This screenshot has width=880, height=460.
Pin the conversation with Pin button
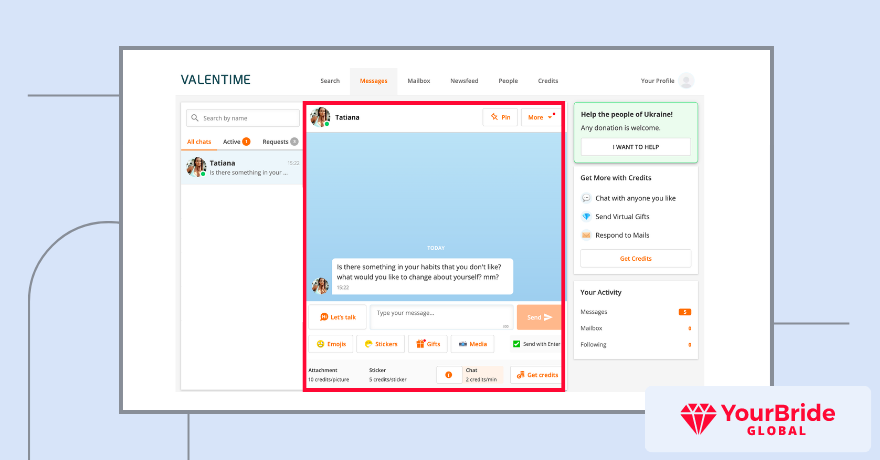pyautogui.click(x=500, y=117)
